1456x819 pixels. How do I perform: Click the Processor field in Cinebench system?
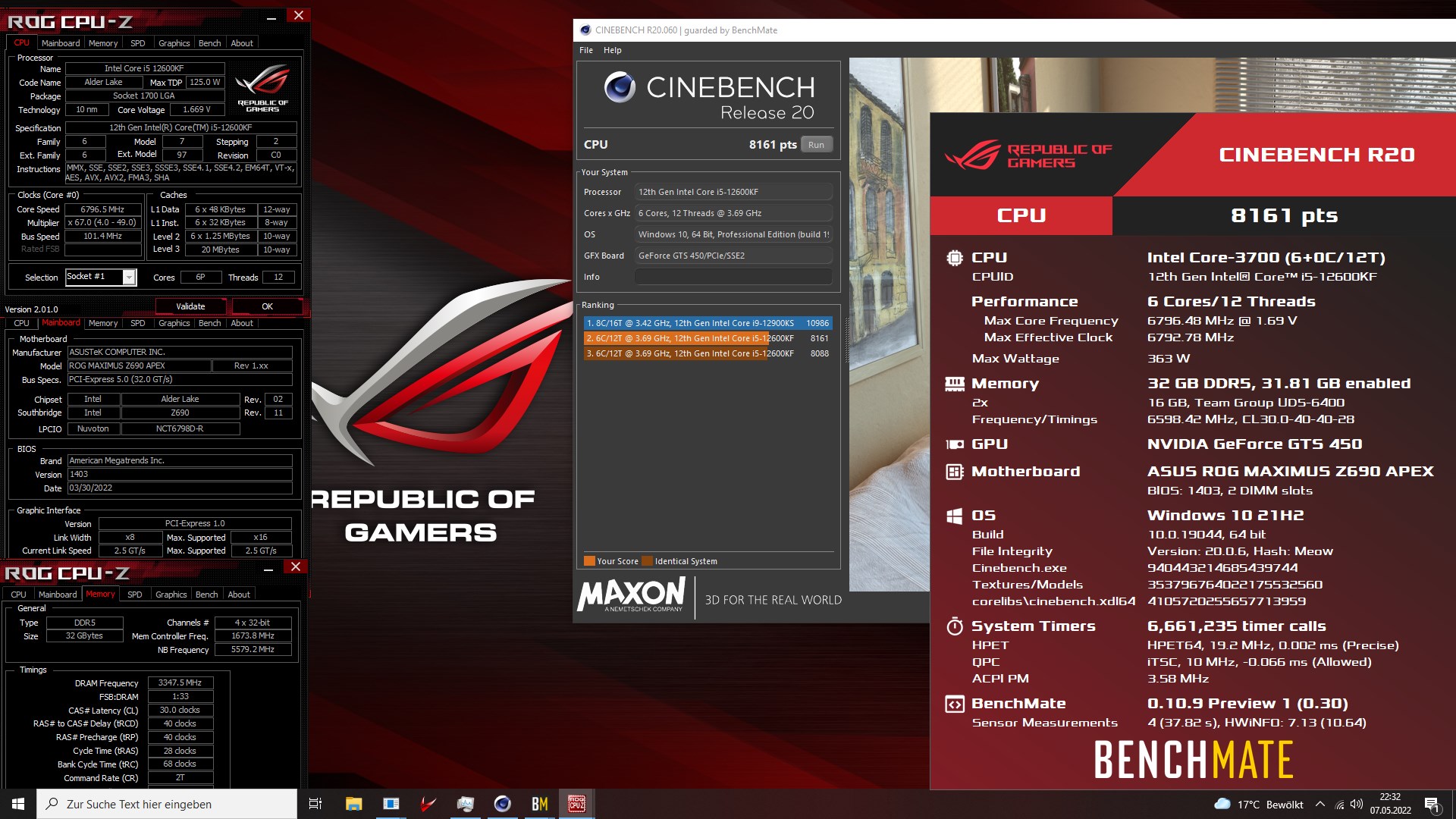click(733, 192)
